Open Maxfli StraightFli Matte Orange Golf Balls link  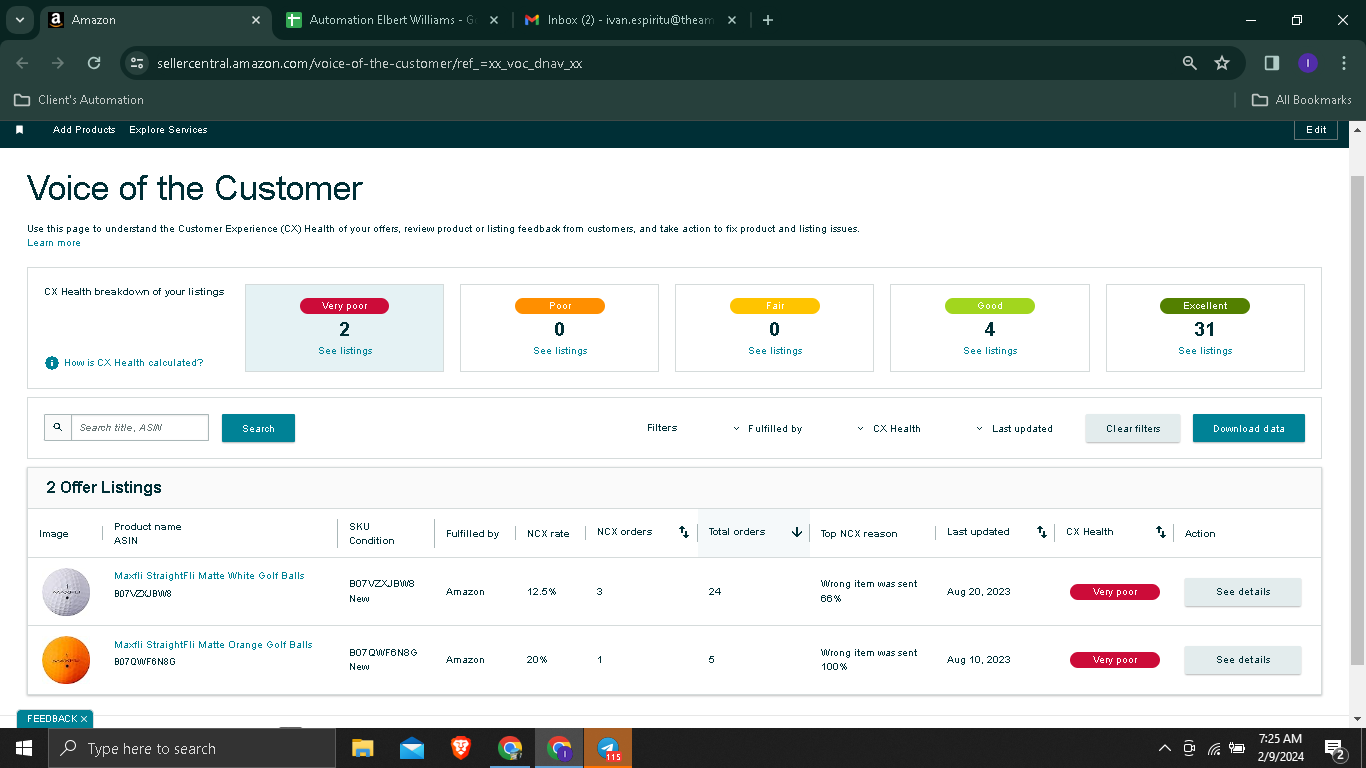coord(213,645)
